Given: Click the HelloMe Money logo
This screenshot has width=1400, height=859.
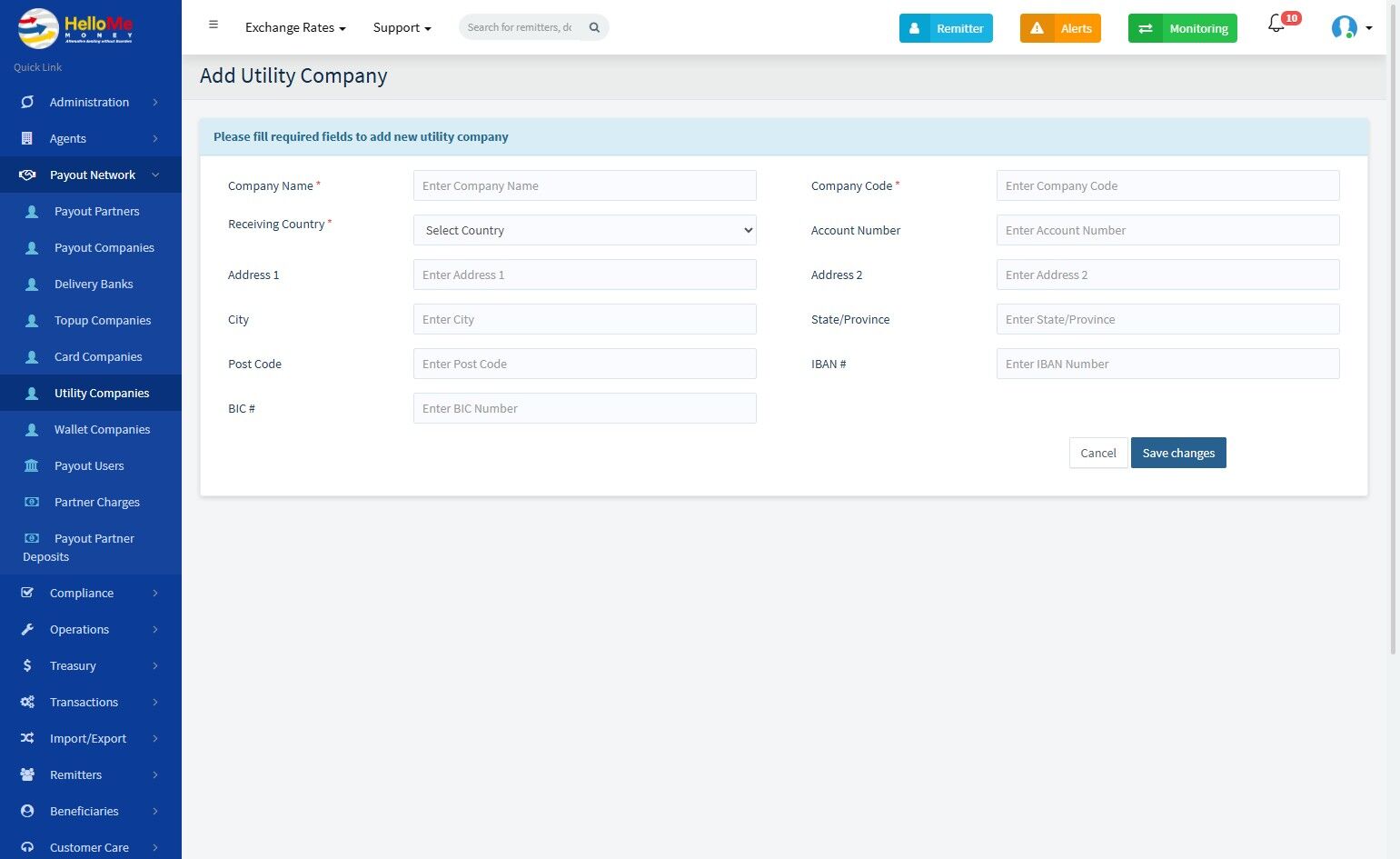Looking at the screenshot, I should click(76, 27).
